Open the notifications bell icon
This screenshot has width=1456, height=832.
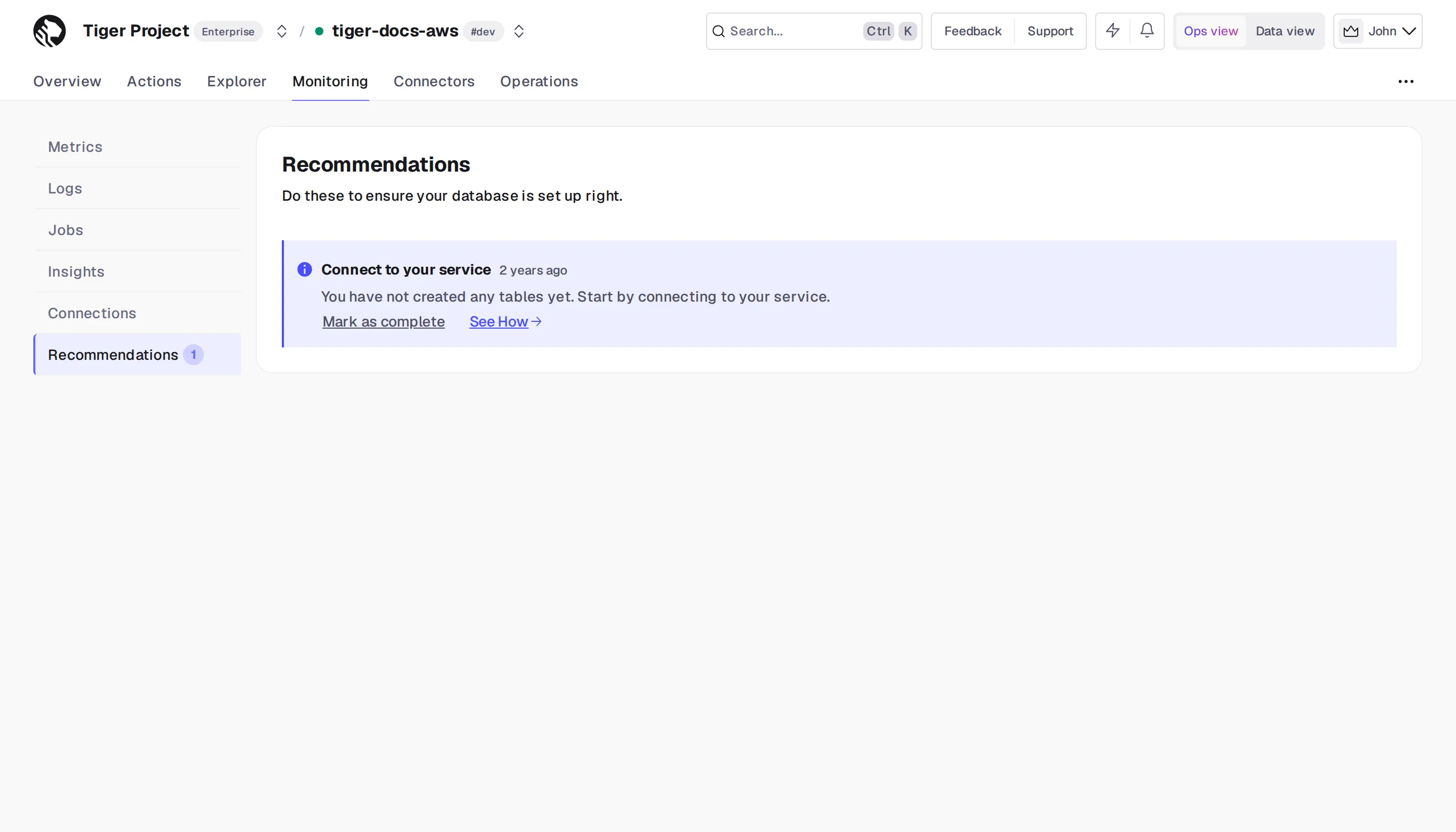1147,30
